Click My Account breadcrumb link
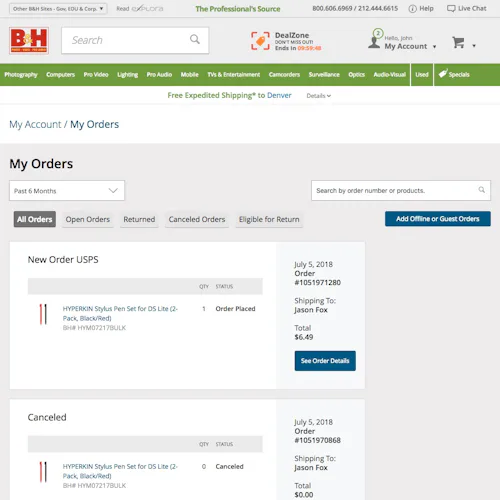This screenshot has width=500, height=500. click(35, 124)
